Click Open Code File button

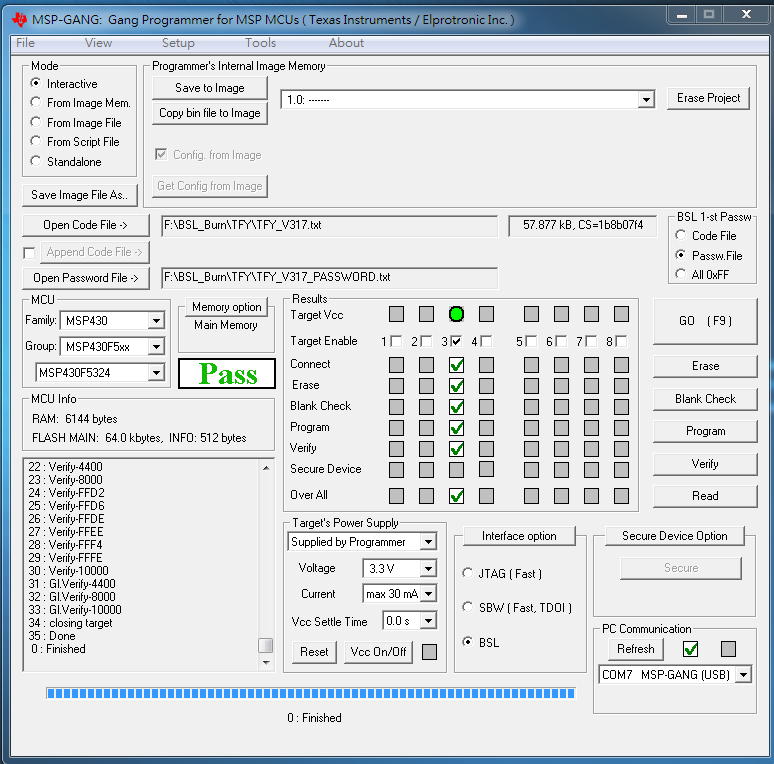coord(85,225)
